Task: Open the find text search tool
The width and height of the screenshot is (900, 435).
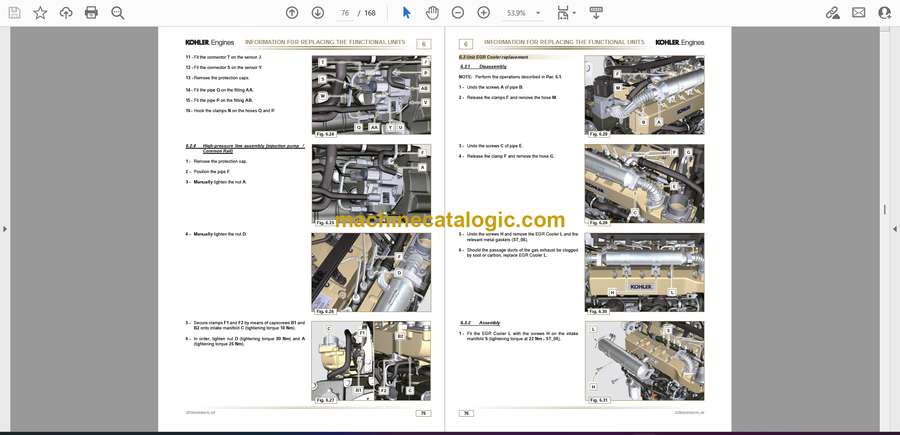Action: pyautogui.click(x=117, y=13)
